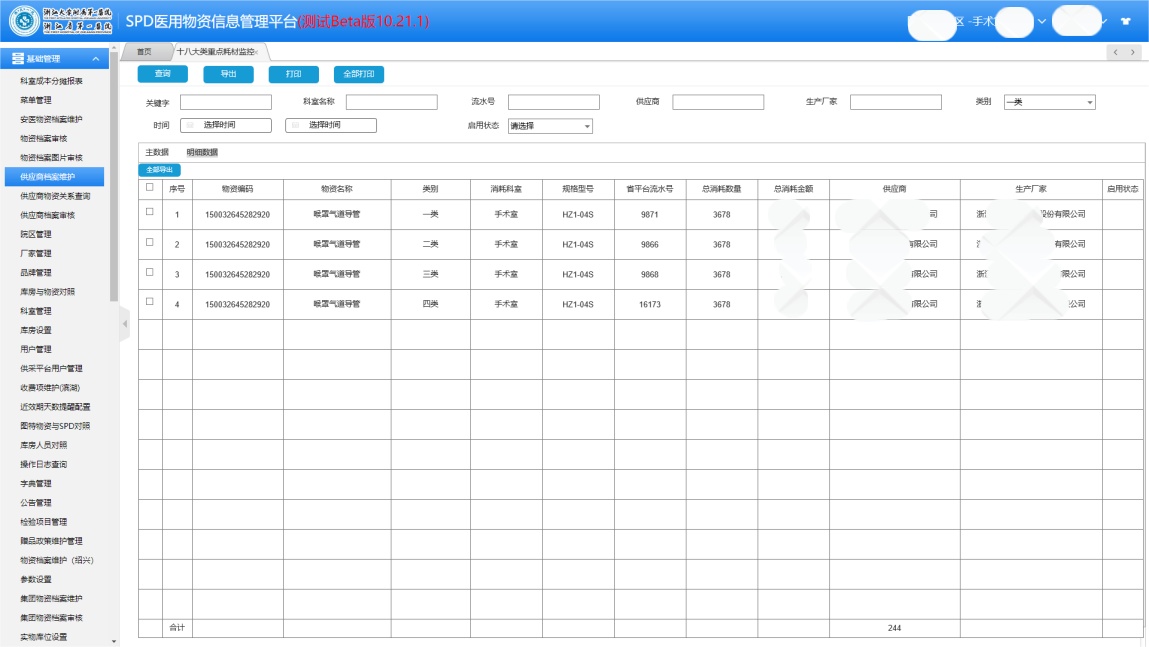This screenshot has width=1149, height=647.
Task: Tick the select-all checkbox in table header
Action: tap(150, 187)
